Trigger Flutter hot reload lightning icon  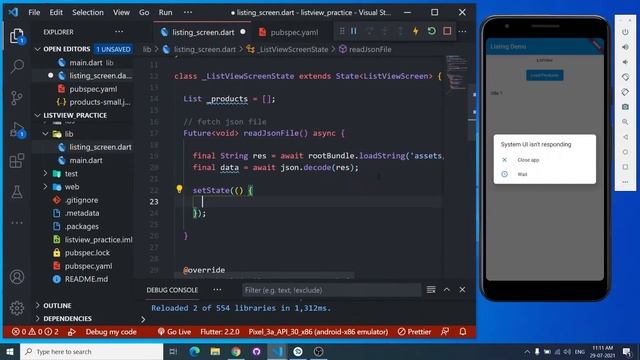coord(416,31)
